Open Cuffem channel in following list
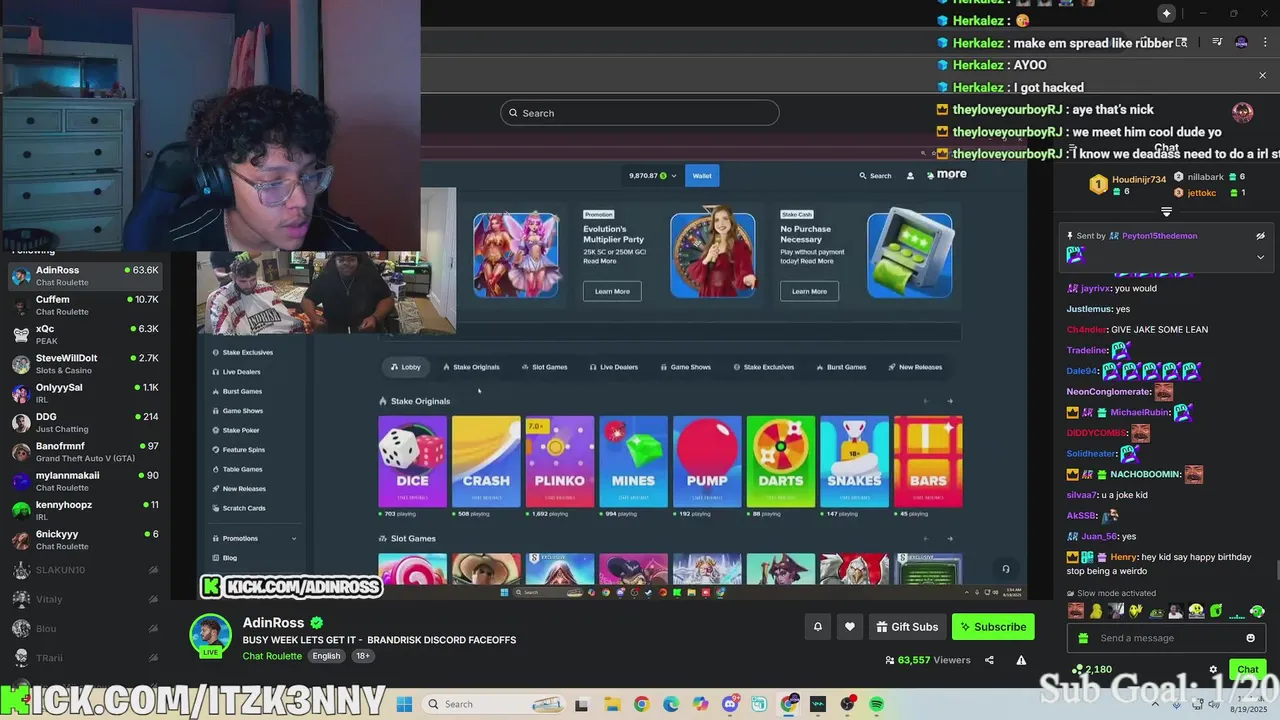 85,305
